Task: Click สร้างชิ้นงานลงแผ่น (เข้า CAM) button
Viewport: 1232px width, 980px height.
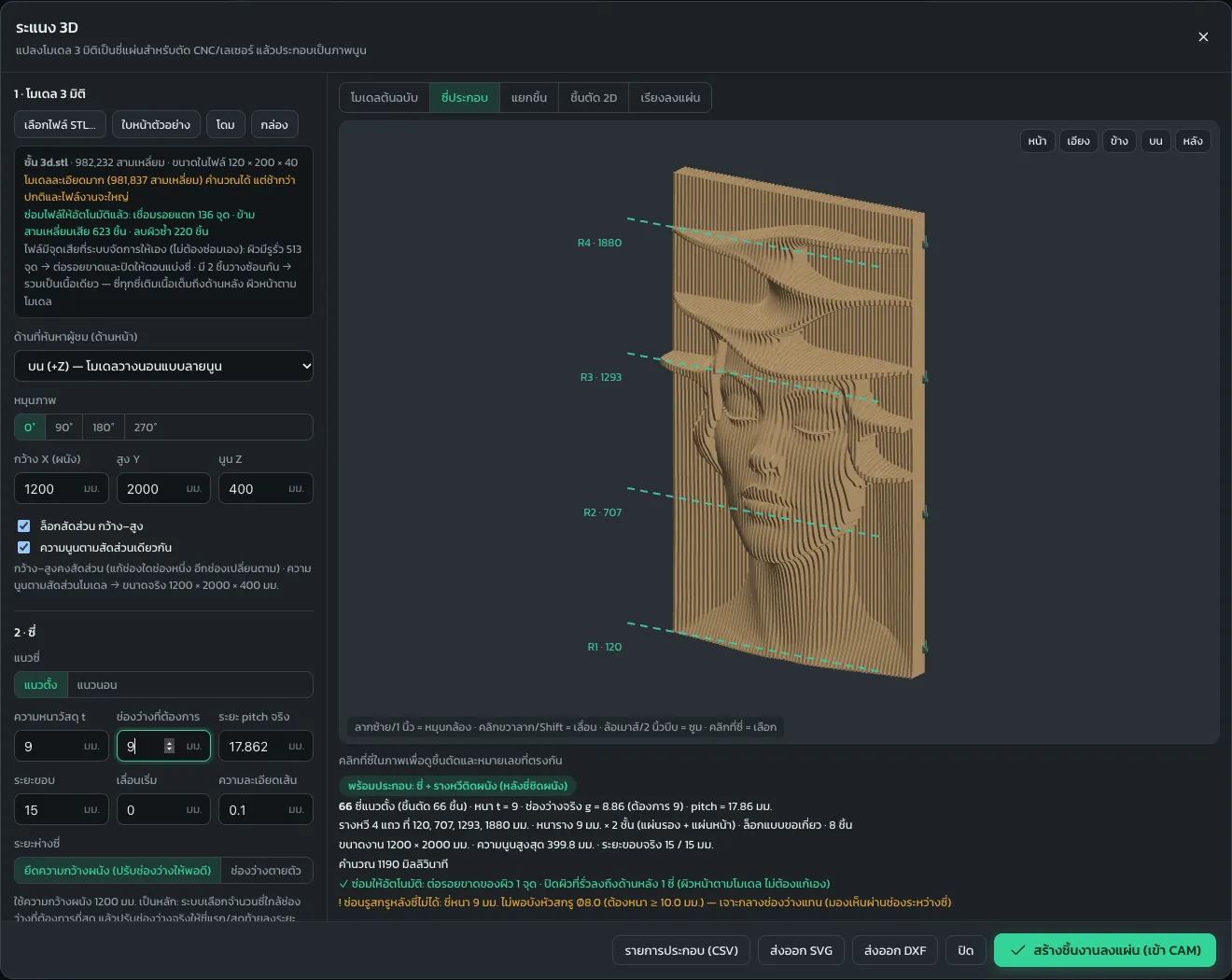Action: pos(1105,950)
